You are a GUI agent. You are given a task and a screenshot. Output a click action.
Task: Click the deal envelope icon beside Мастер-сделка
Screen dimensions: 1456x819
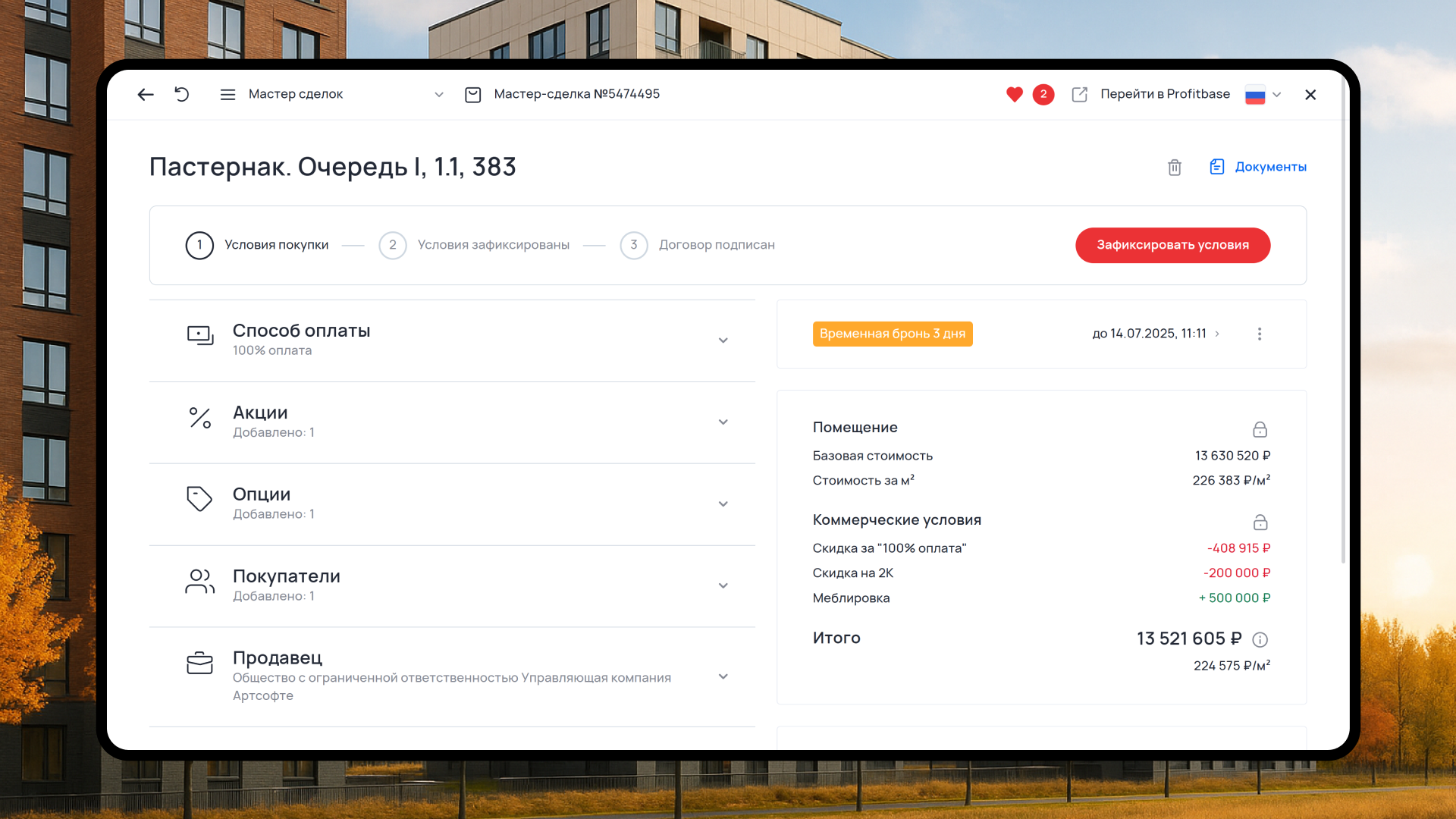pos(473,94)
